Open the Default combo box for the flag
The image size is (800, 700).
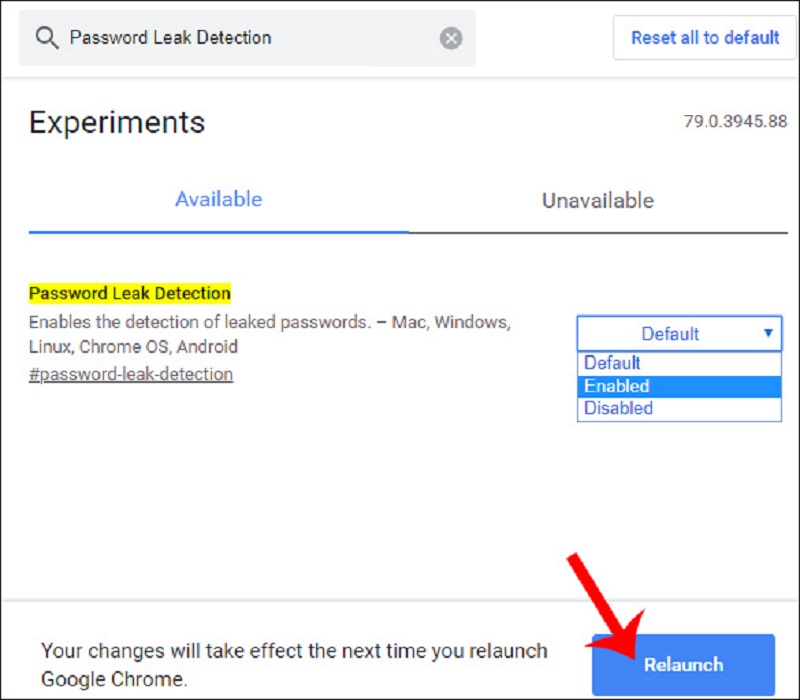(x=679, y=334)
